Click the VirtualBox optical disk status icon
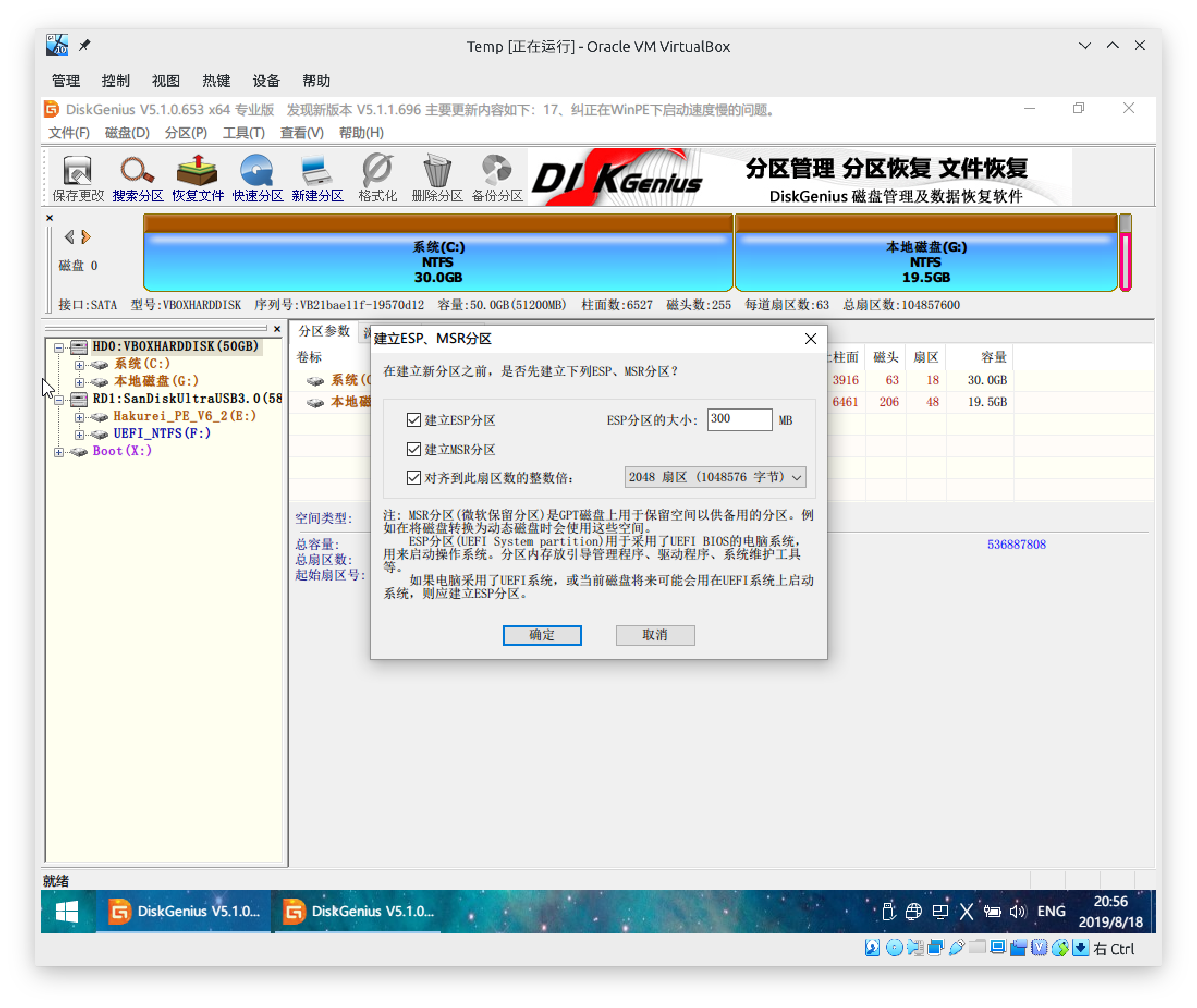The image size is (1197, 1008). pos(894,948)
